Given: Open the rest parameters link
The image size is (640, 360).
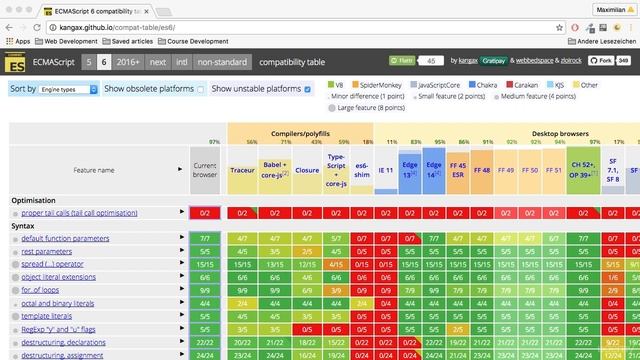Looking at the screenshot, I should tap(47, 251).
